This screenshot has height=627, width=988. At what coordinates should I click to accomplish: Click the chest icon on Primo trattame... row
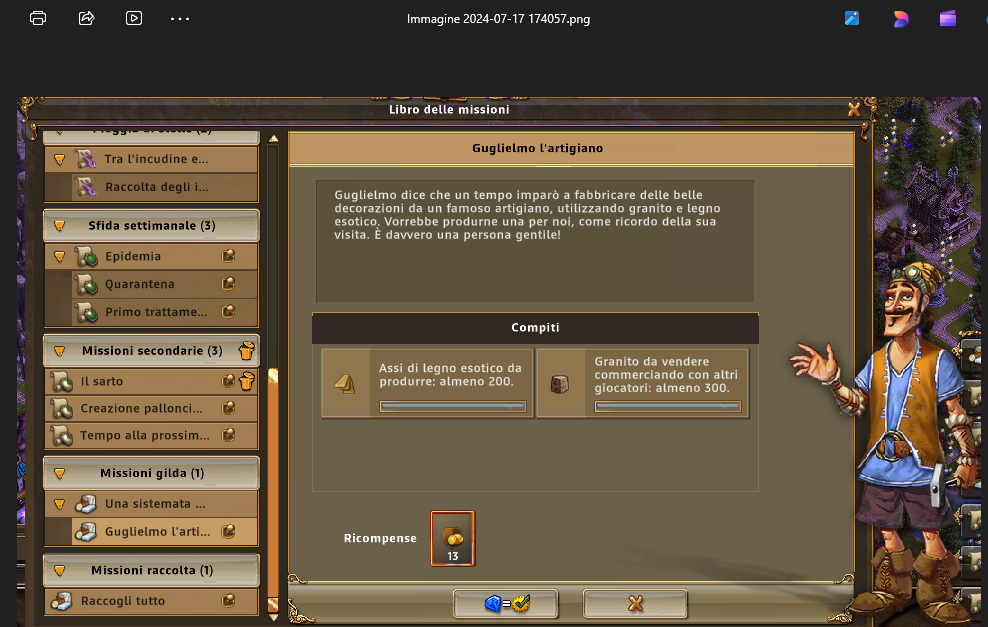point(228,311)
